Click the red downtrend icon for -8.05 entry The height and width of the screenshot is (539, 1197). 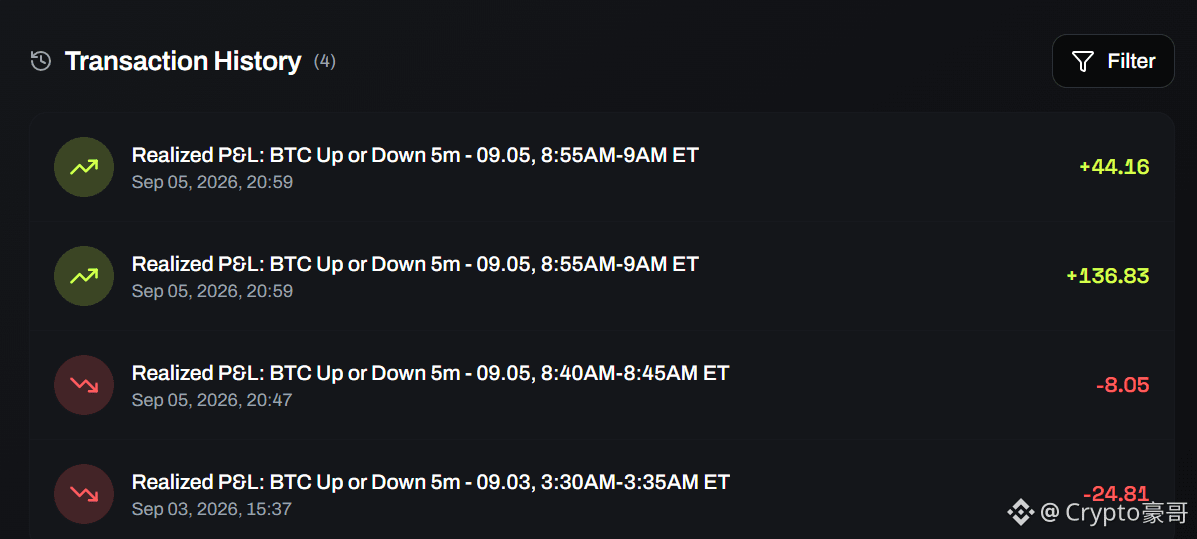(84, 385)
